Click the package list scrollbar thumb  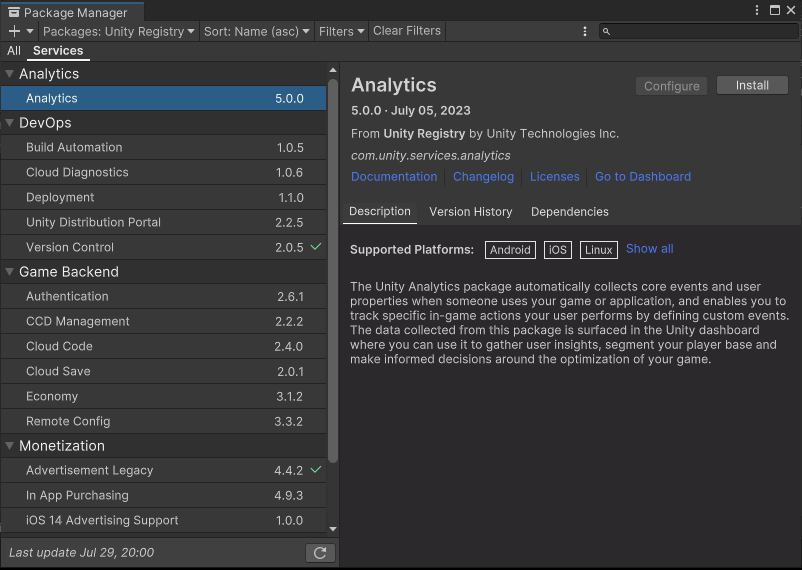coord(332,271)
